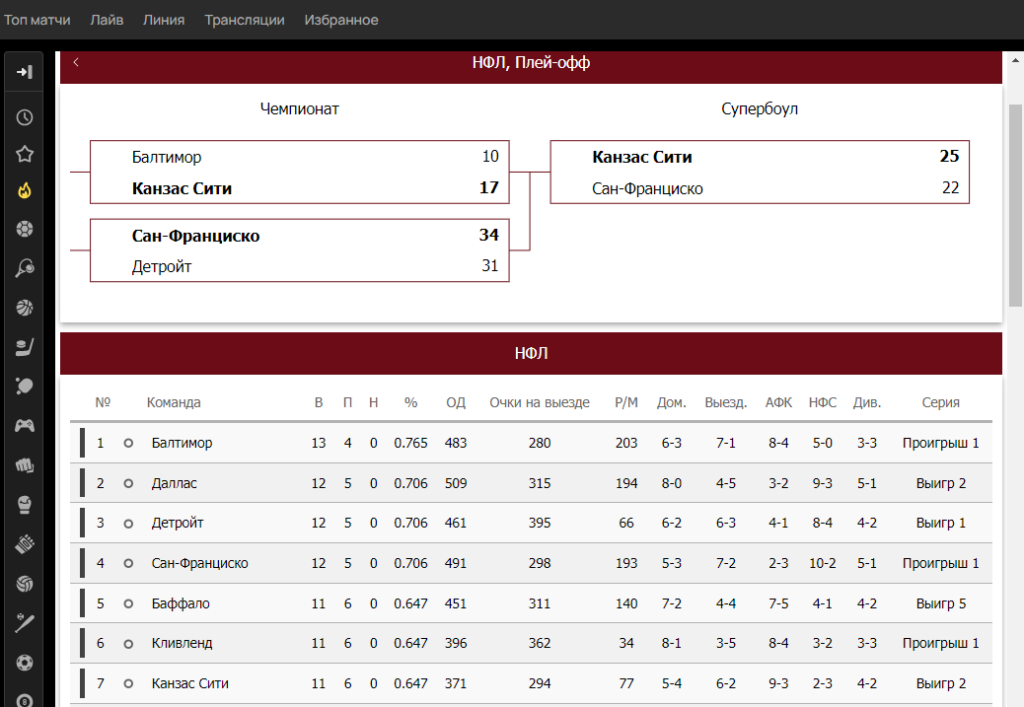Select the soccer ball sport icon

pyautogui.click(x=24, y=229)
